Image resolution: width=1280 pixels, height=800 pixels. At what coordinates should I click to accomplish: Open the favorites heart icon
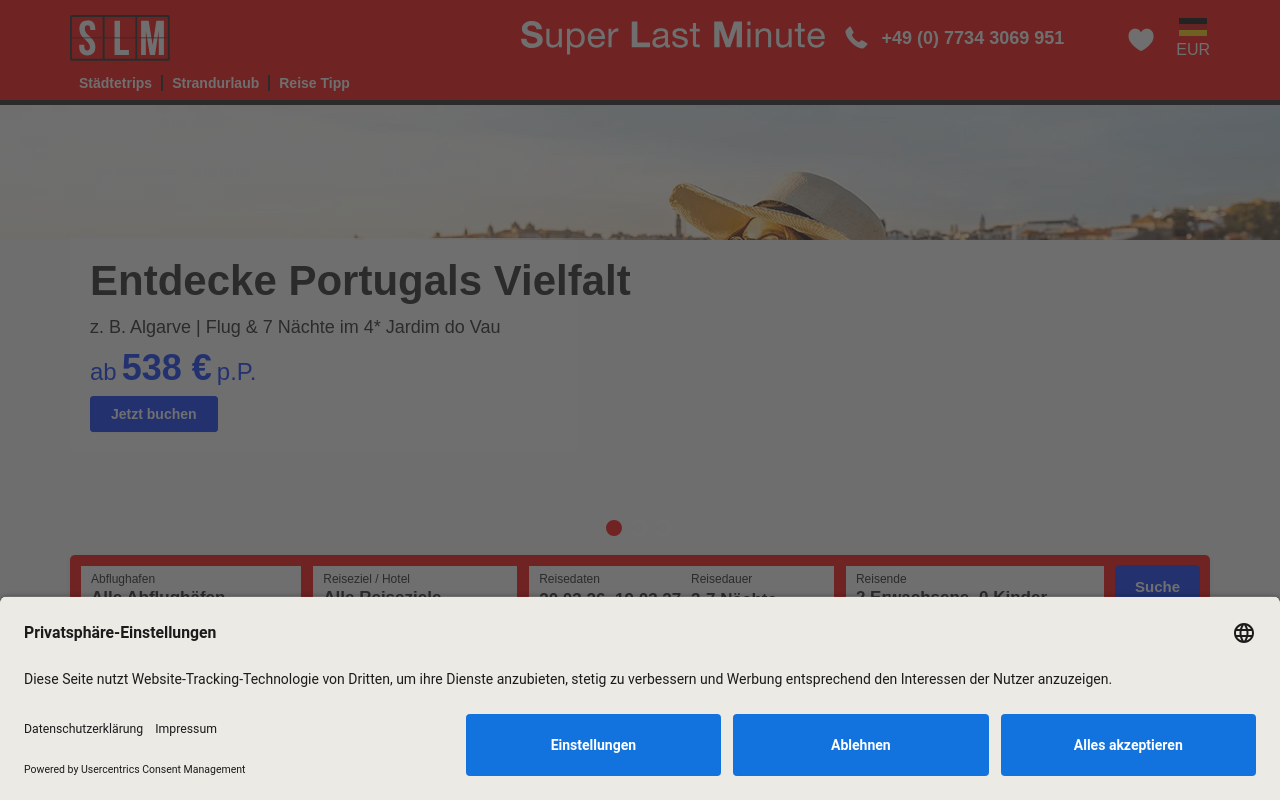pyautogui.click(x=1141, y=39)
